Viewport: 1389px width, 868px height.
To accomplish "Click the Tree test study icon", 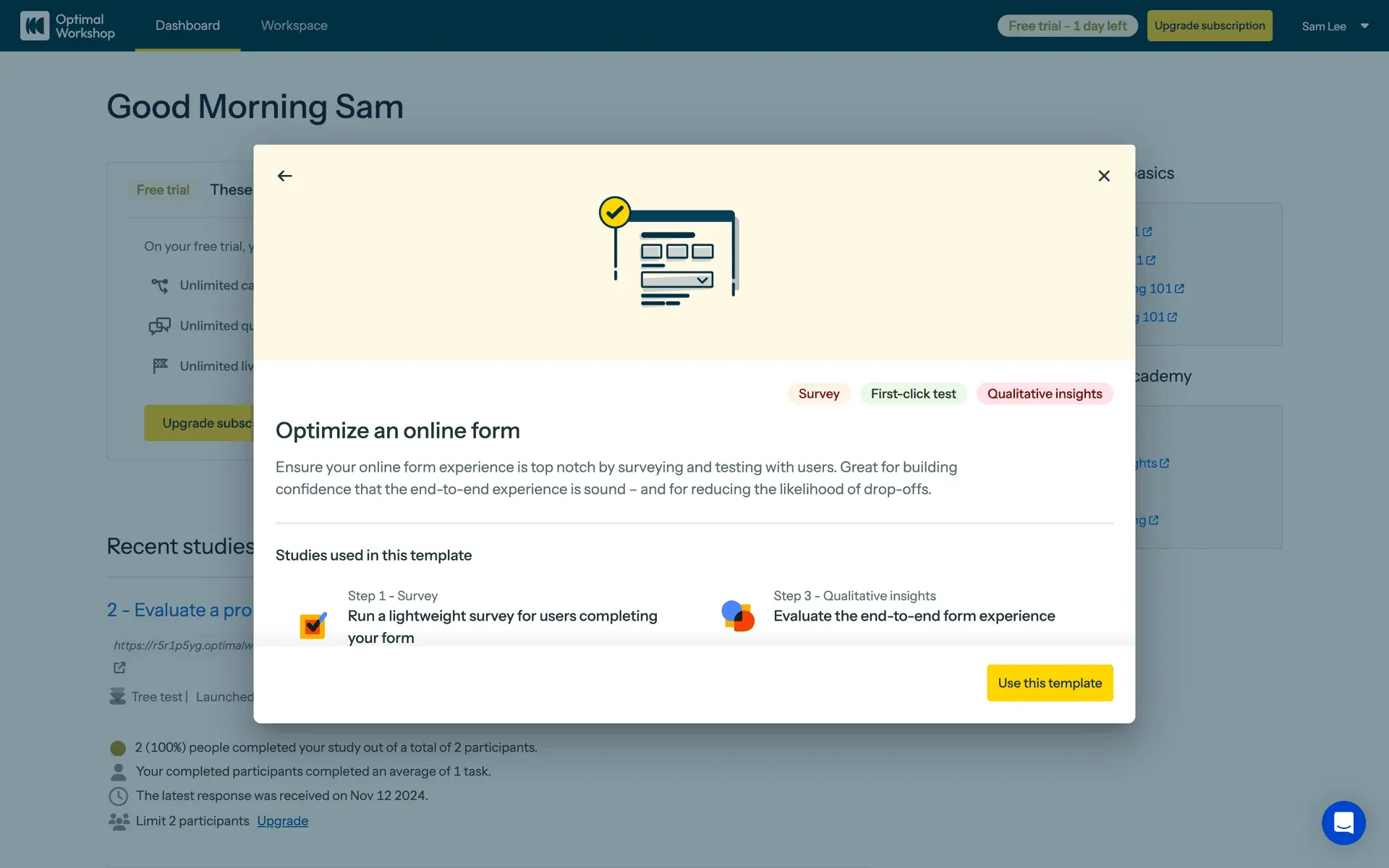I will 117,697.
